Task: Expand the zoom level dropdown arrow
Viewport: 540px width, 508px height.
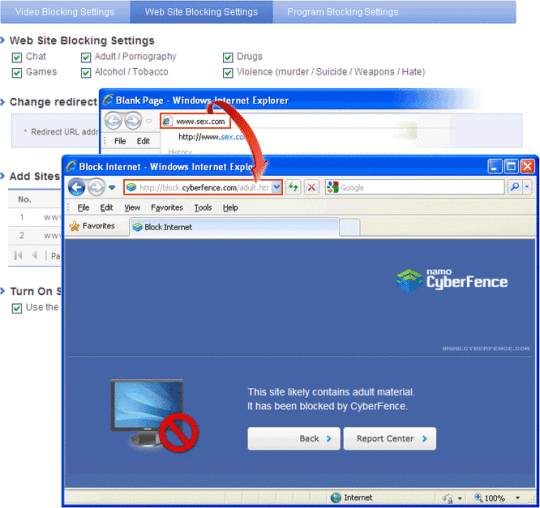Action: pos(518,498)
